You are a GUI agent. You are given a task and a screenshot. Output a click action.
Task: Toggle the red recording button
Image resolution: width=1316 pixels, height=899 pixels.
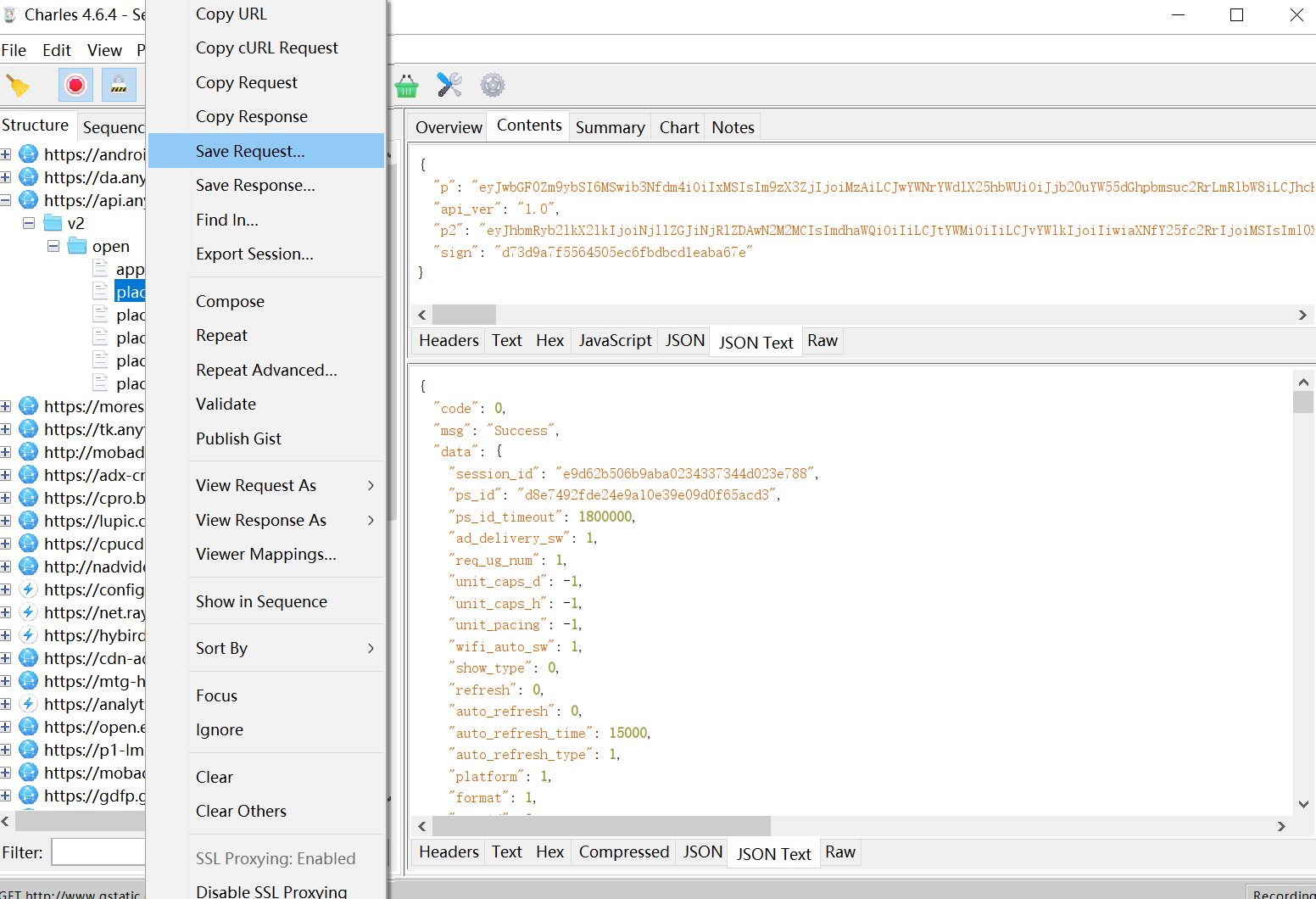(x=75, y=85)
